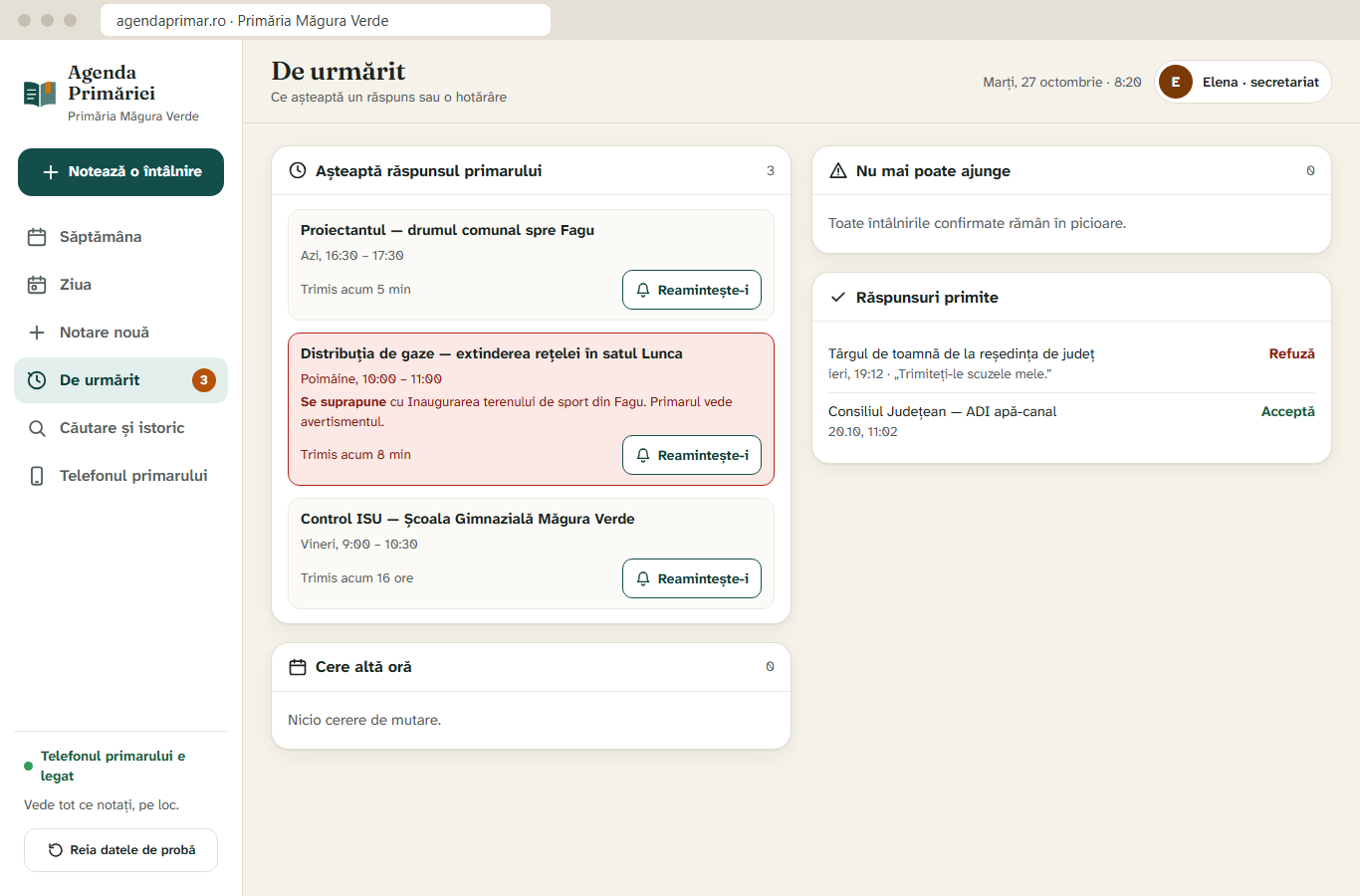The width and height of the screenshot is (1360, 896).
Task: Click the Agenda Primăriei book logo
Action: click(40, 94)
